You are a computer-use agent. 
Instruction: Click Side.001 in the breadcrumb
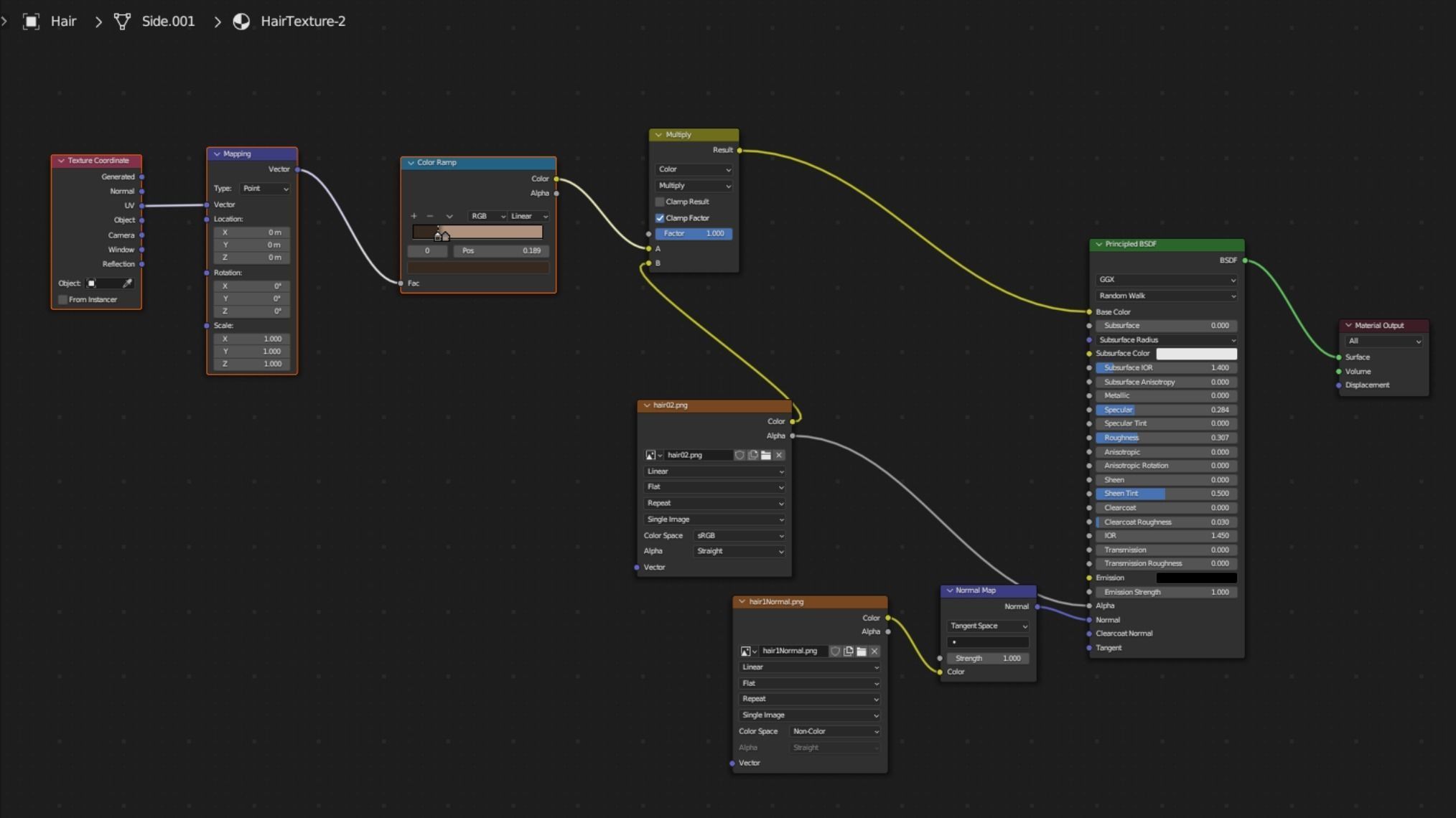pyautogui.click(x=168, y=22)
